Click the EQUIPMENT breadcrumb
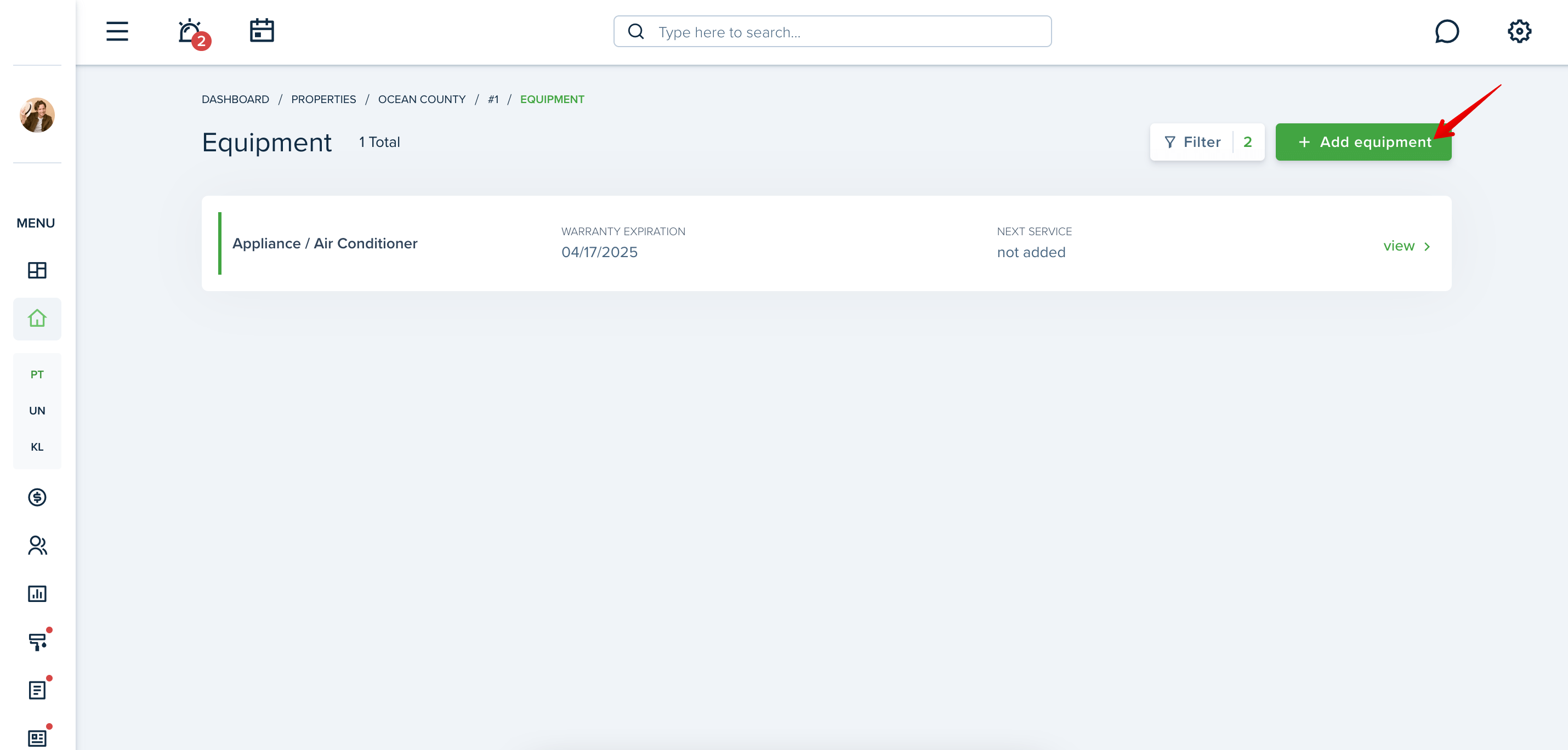Image resolution: width=1568 pixels, height=750 pixels. point(552,99)
